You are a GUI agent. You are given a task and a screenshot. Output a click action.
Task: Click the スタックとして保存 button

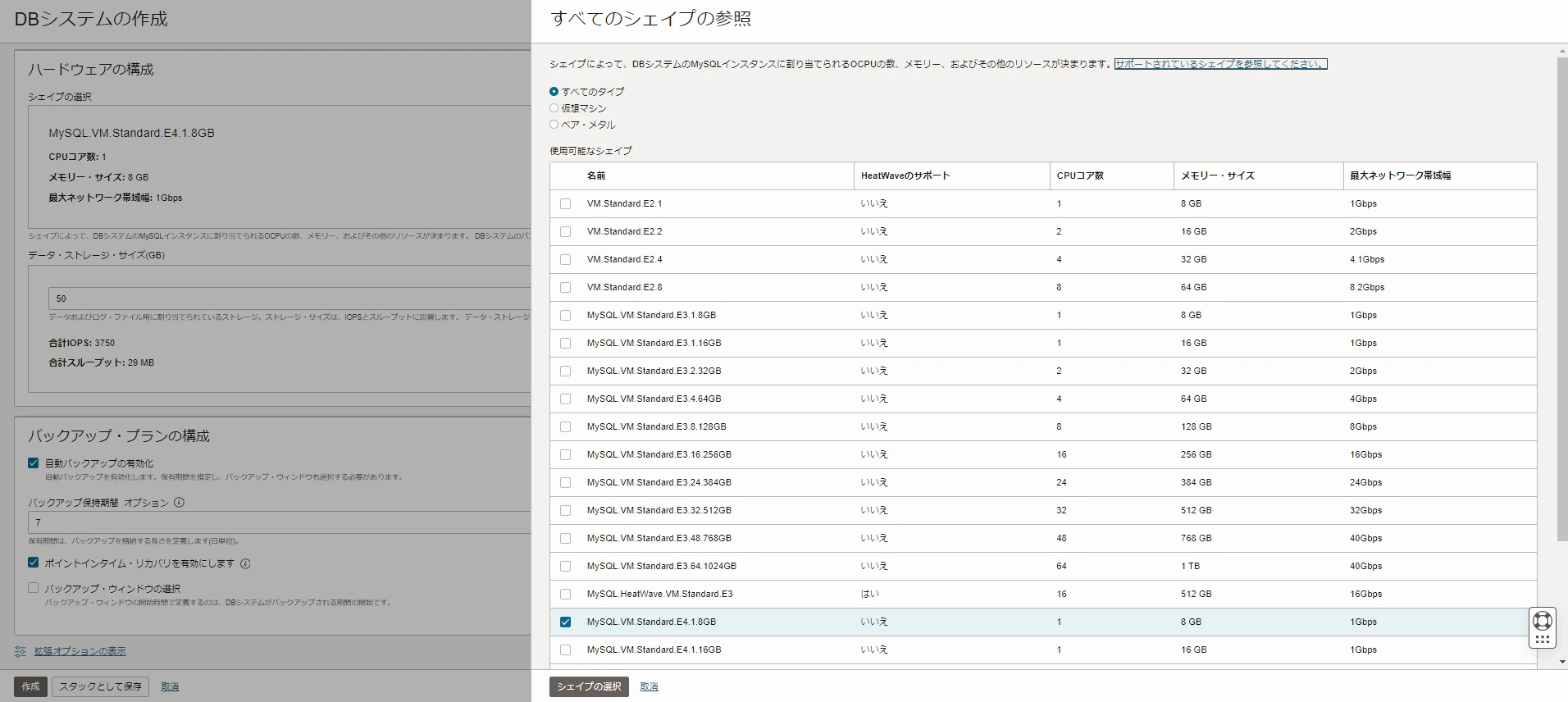100,686
